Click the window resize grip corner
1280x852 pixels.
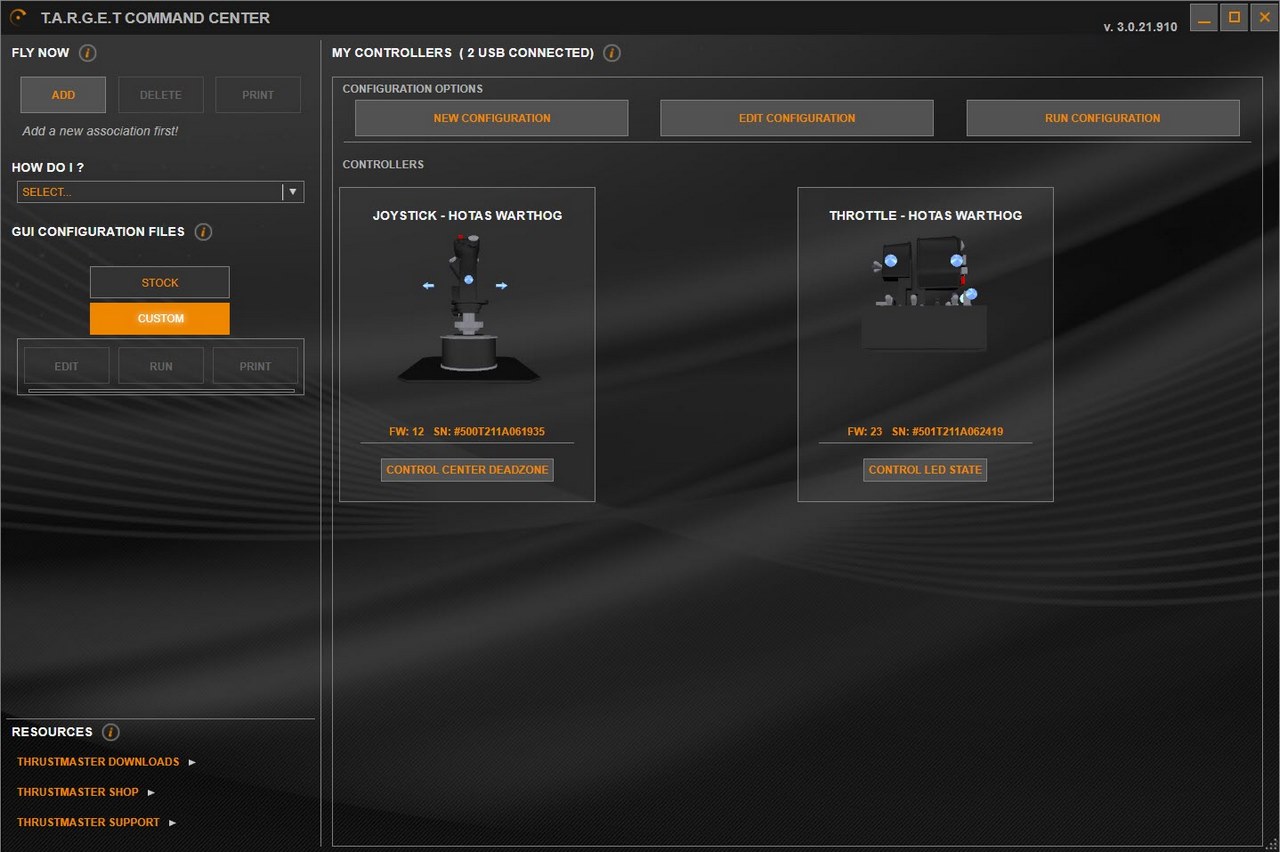tap(1271, 844)
